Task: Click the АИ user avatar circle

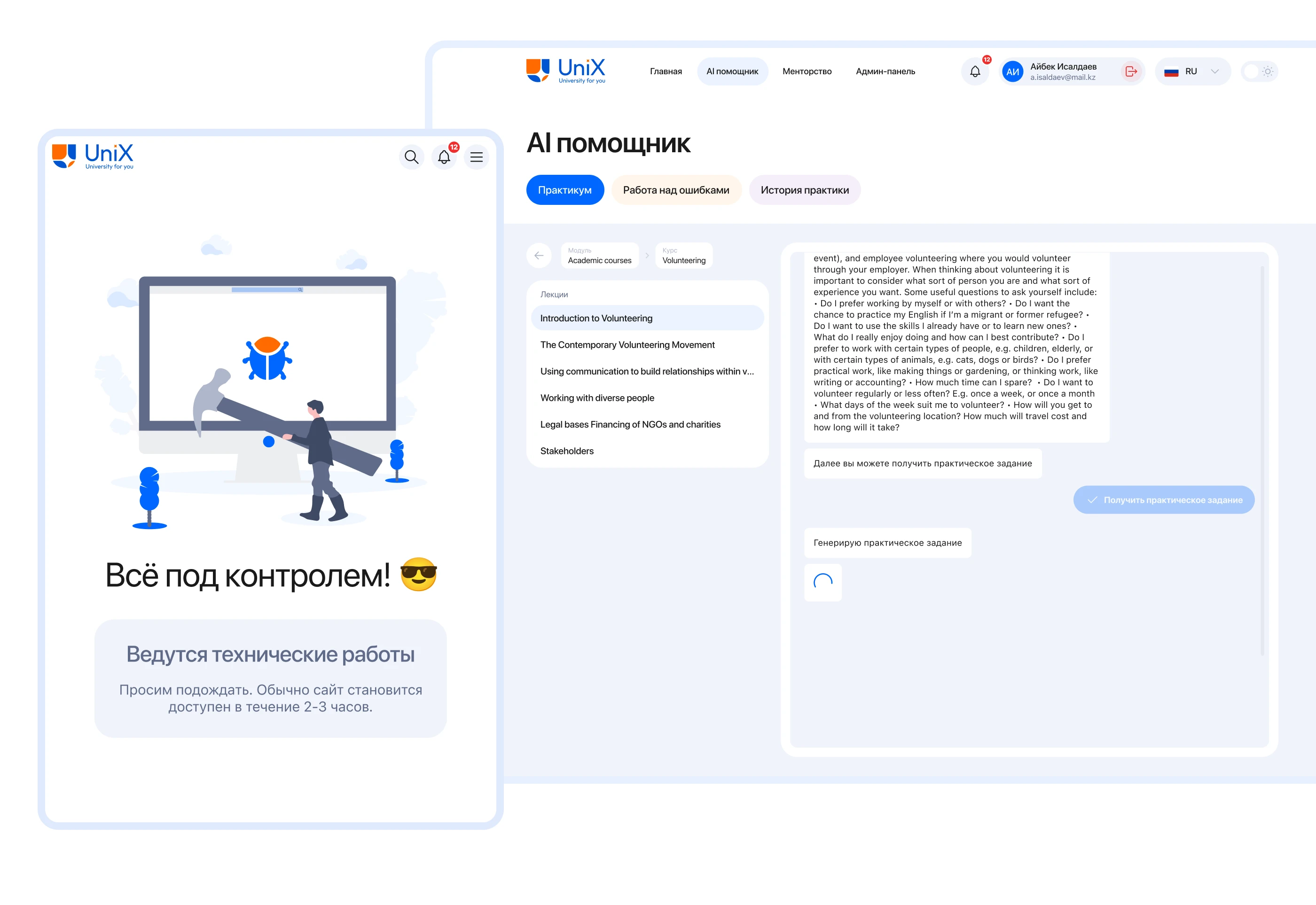Action: pos(1012,71)
